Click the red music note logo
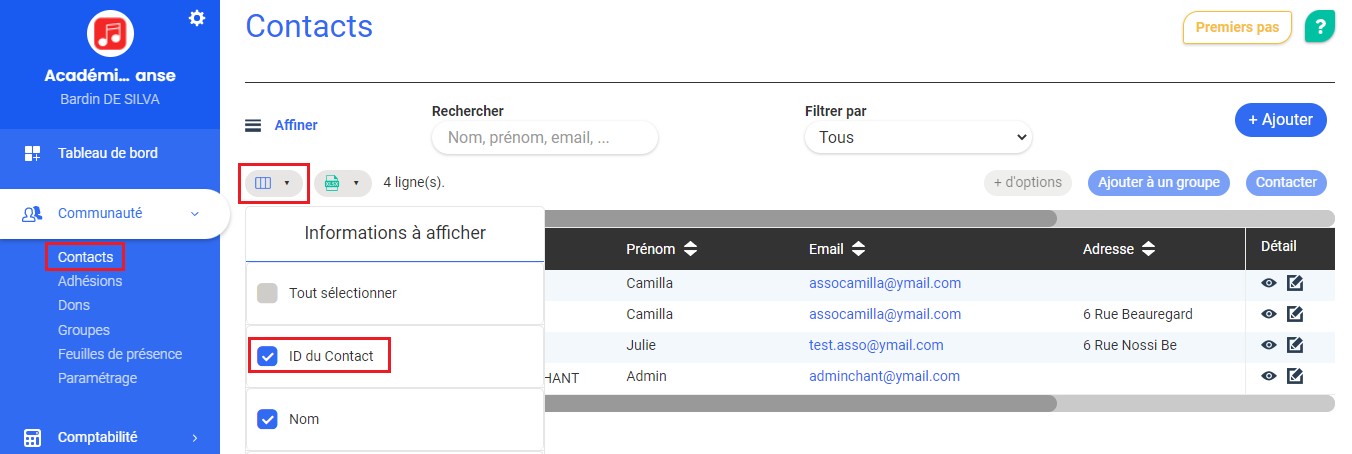 110,34
